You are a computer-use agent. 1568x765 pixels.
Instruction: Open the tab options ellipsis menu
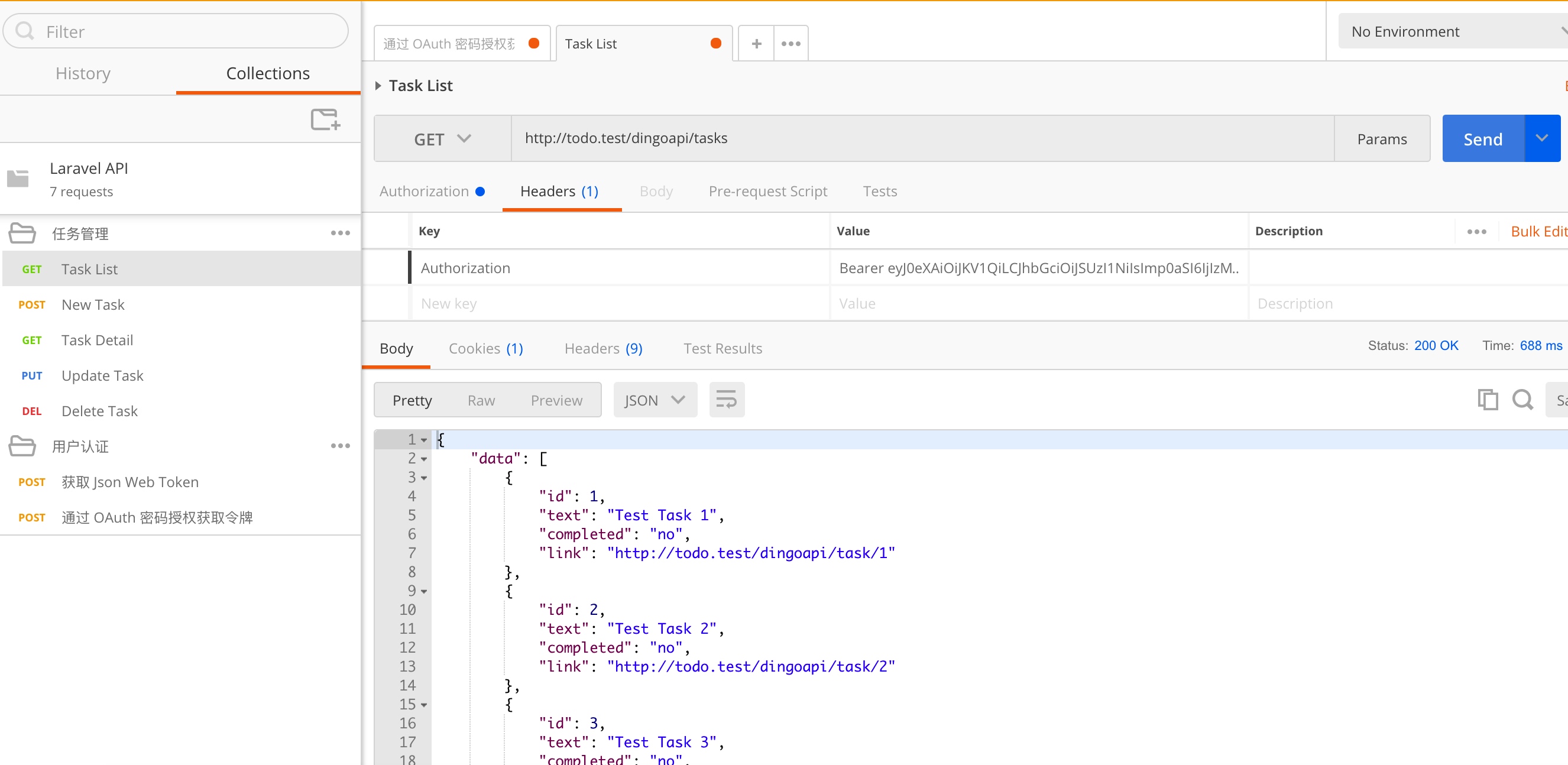point(791,44)
